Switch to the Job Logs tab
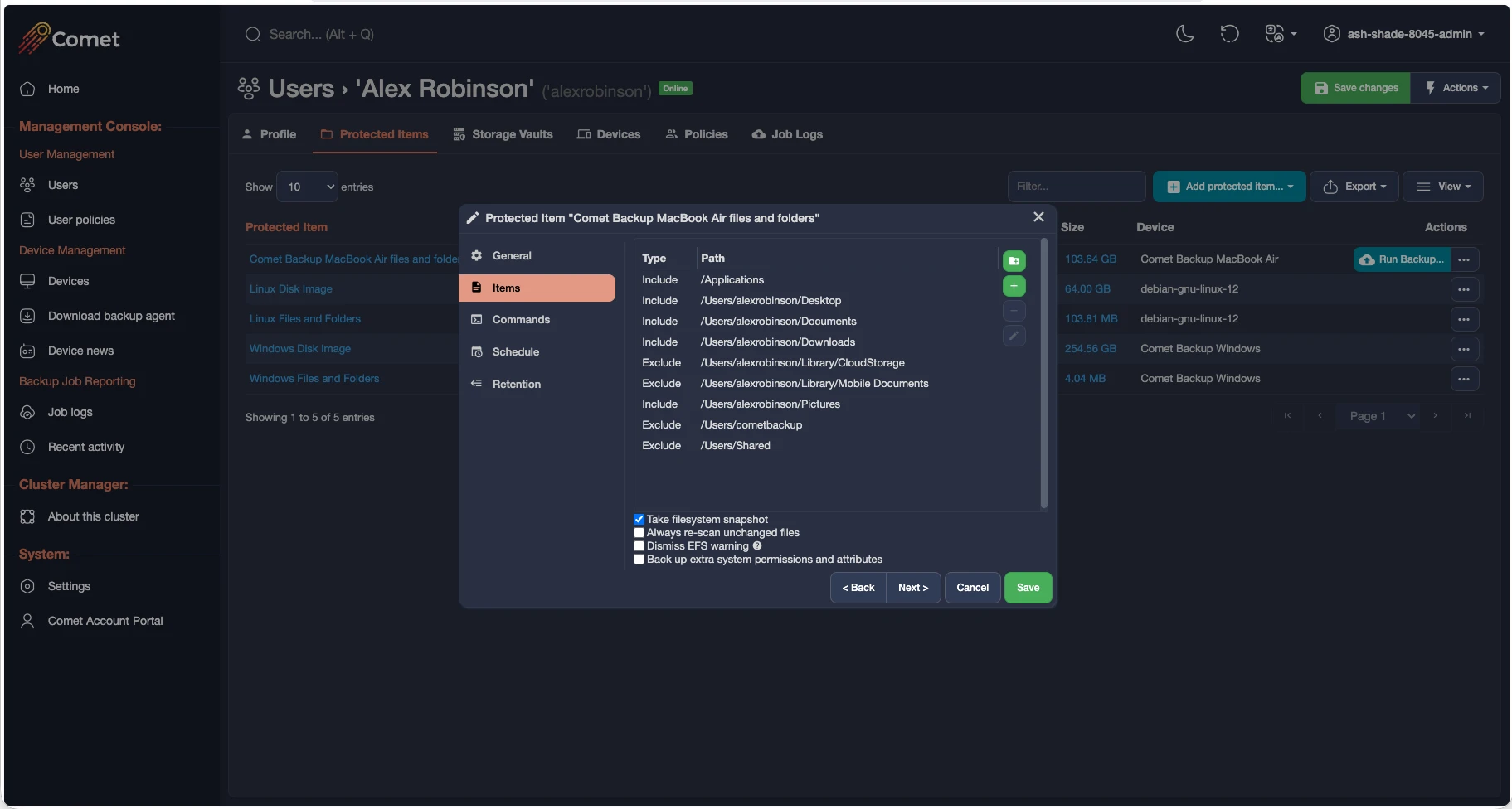The width and height of the screenshot is (1512, 809). 787,134
